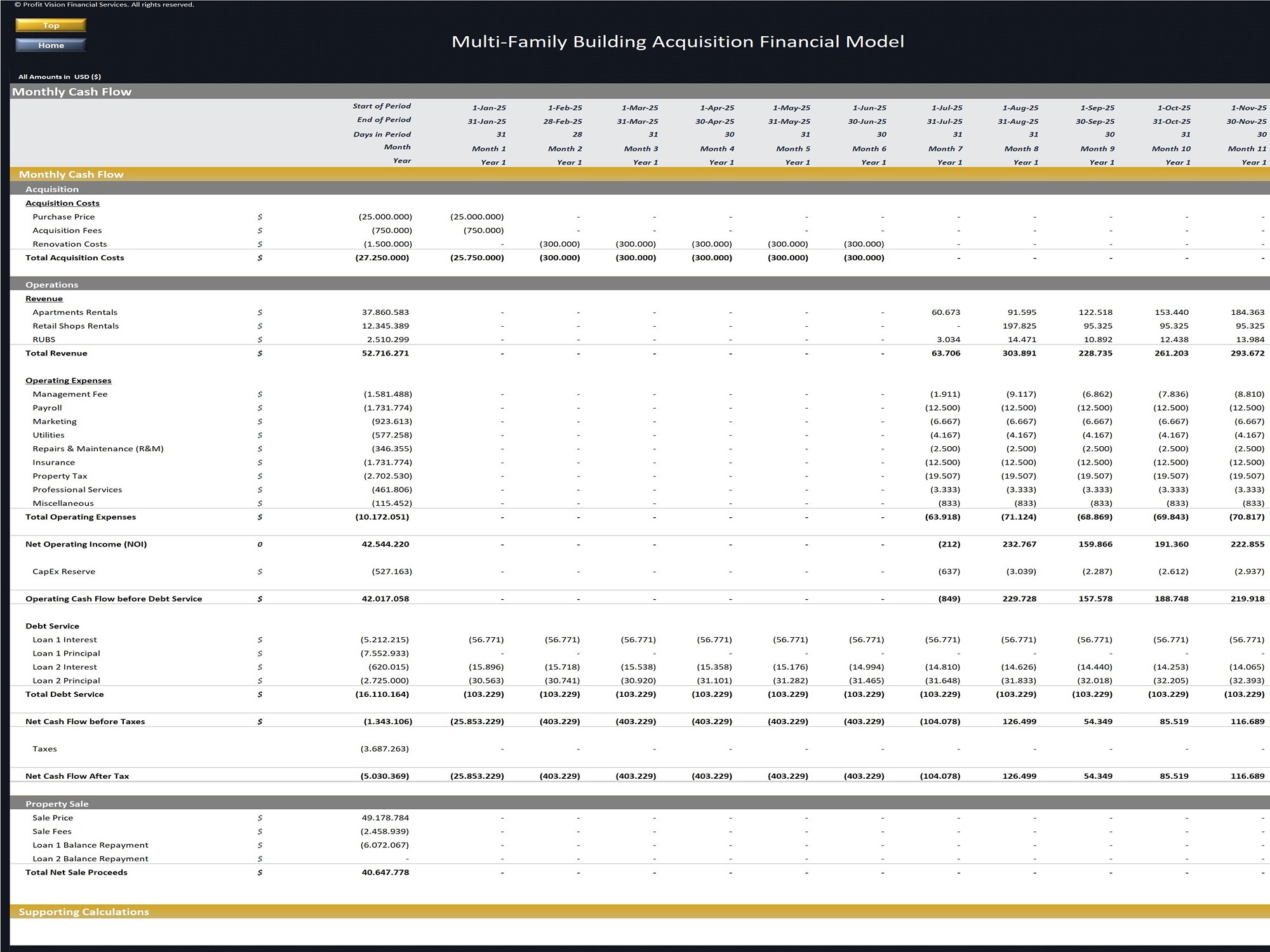Click Net Cash Flow before Taxes label
The image size is (1270, 952).
coord(85,722)
